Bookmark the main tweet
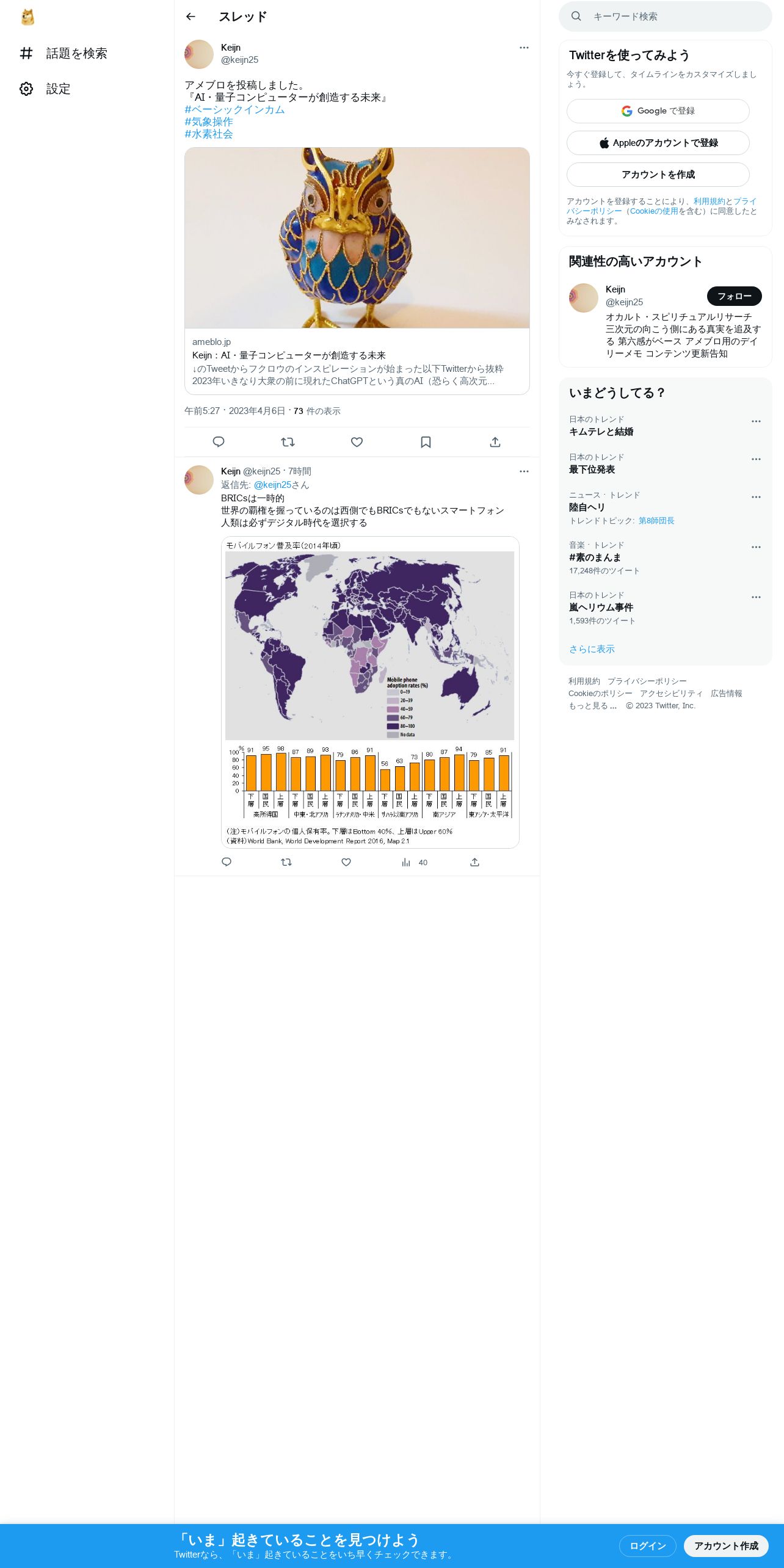 (x=426, y=442)
